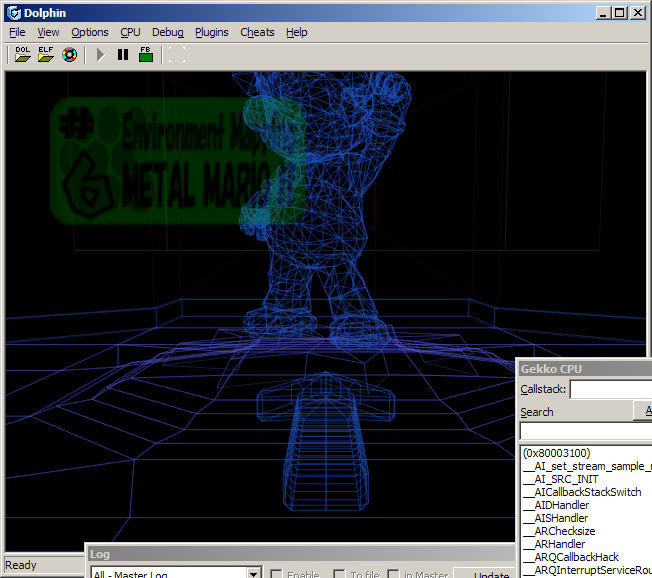Open a DOL file from toolbar

tap(22, 54)
